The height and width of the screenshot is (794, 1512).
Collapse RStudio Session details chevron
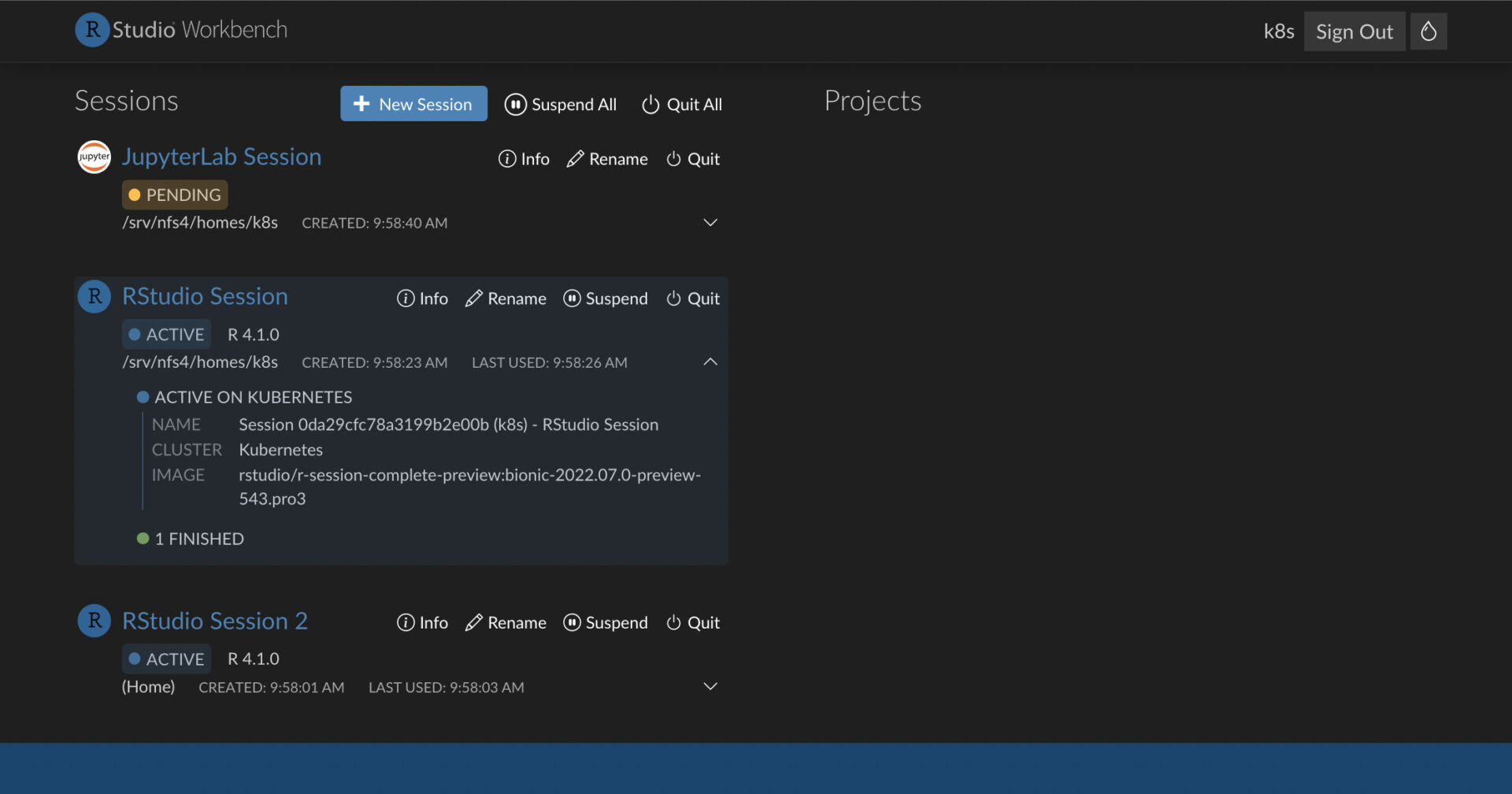click(710, 362)
